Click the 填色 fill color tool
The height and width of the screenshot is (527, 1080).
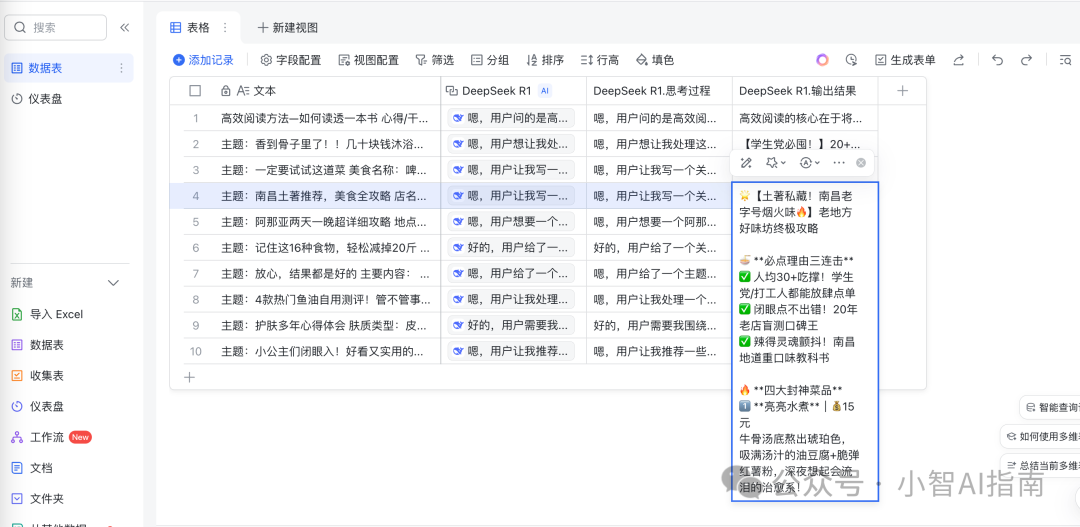(x=655, y=60)
